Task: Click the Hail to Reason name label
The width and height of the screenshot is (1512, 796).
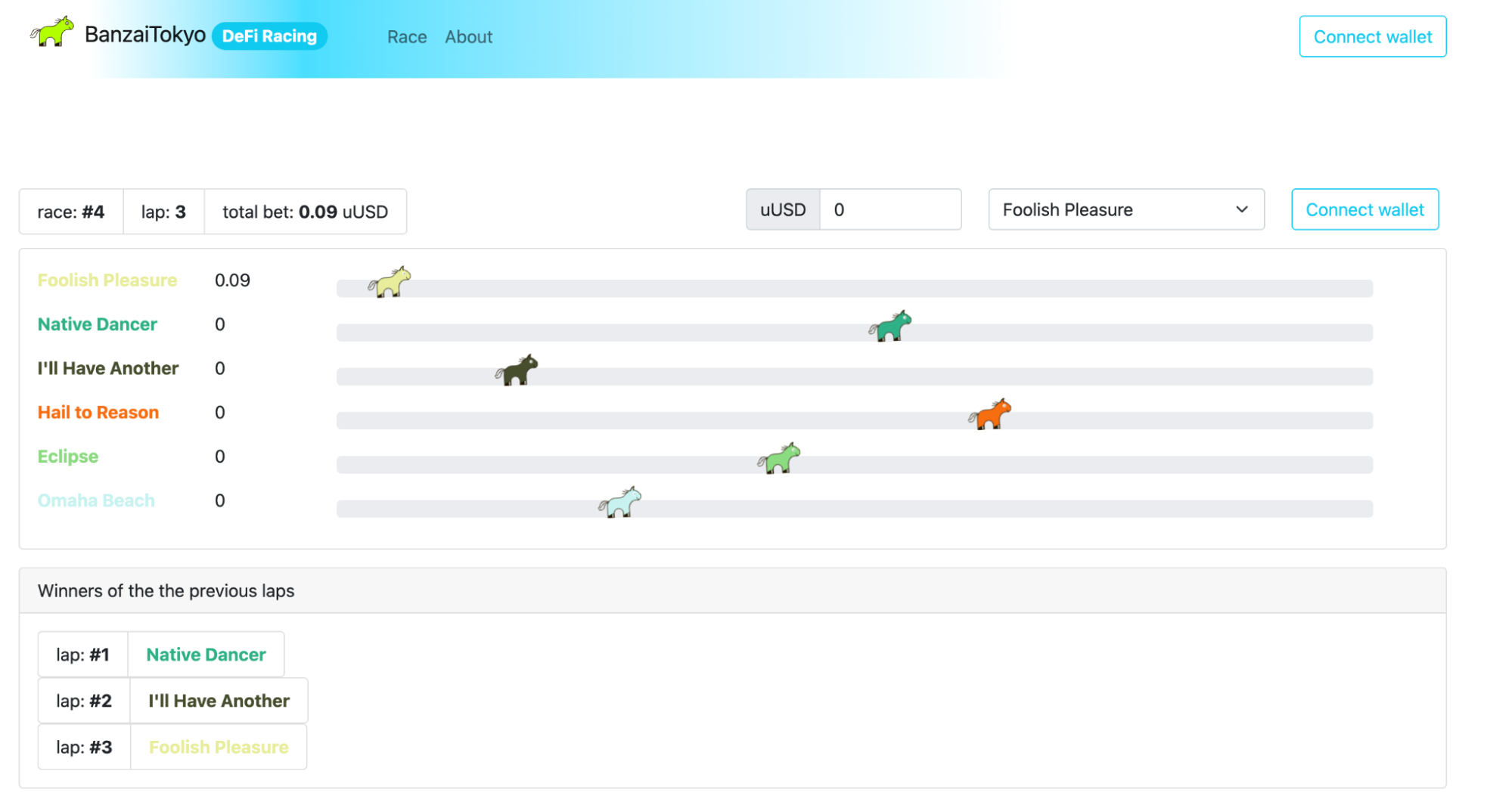Action: [x=98, y=413]
